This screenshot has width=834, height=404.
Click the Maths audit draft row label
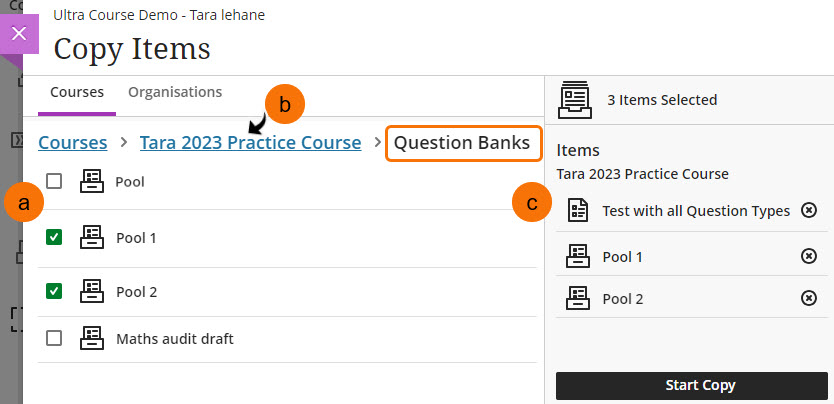pyautogui.click(x=175, y=338)
